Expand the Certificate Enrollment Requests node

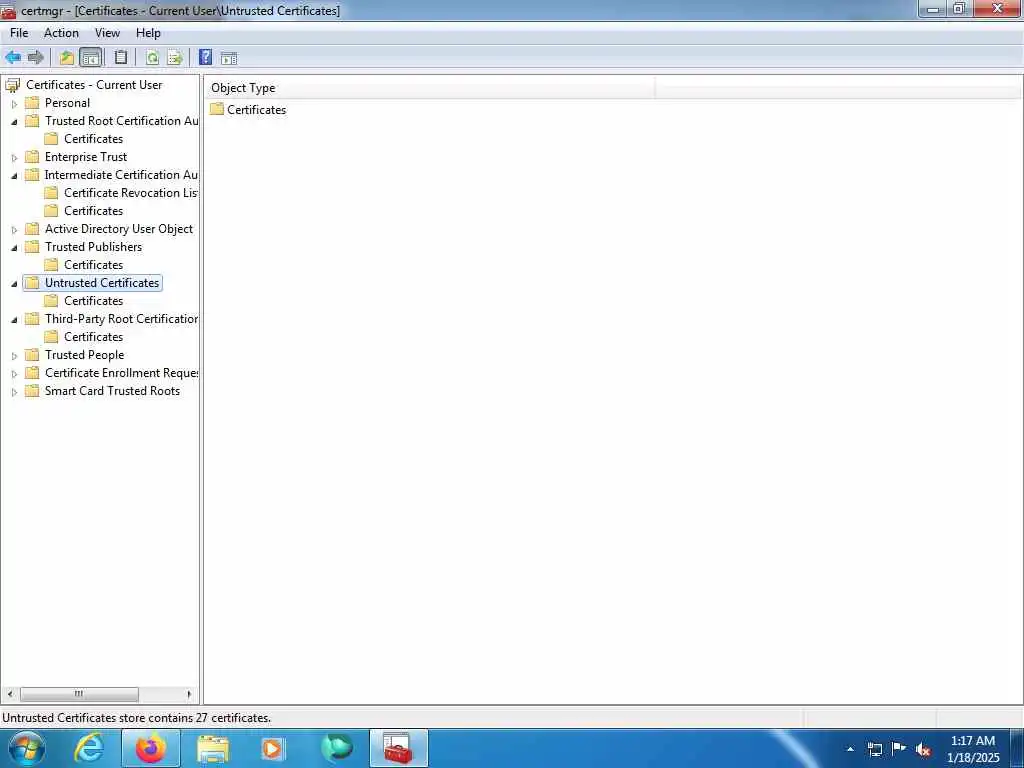click(14, 374)
